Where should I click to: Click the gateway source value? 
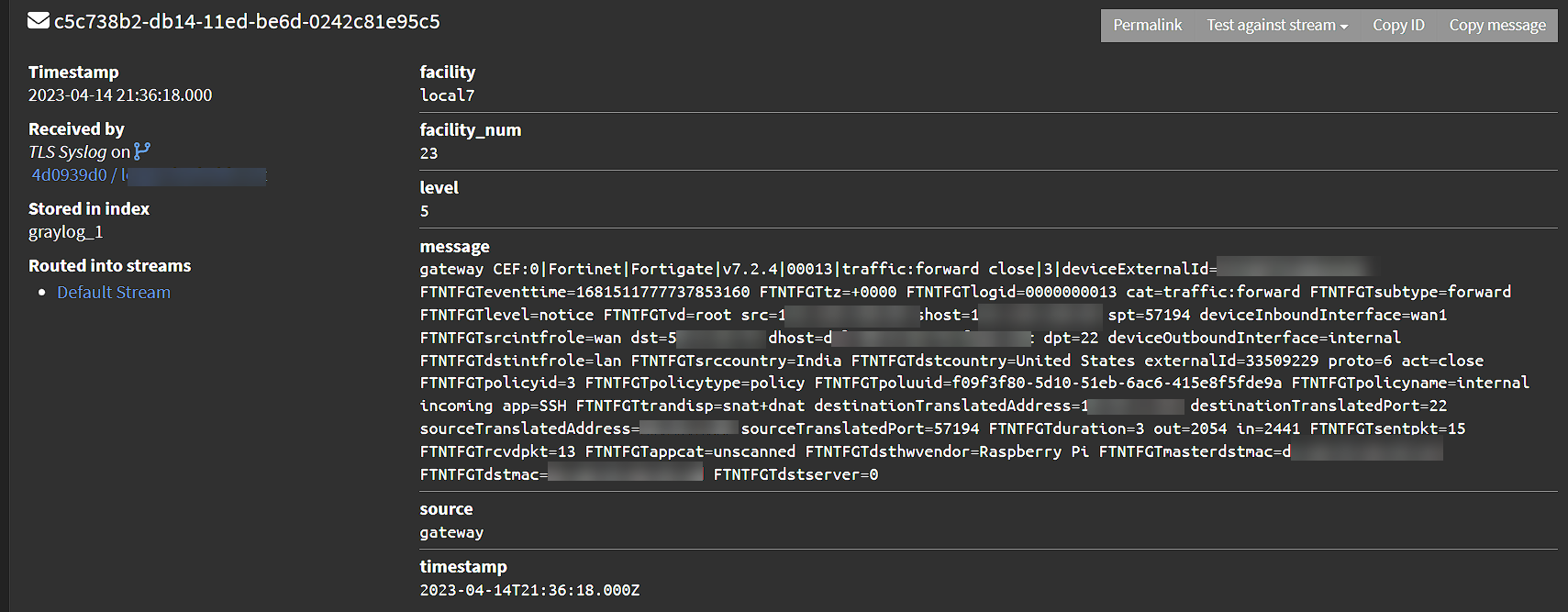450,532
